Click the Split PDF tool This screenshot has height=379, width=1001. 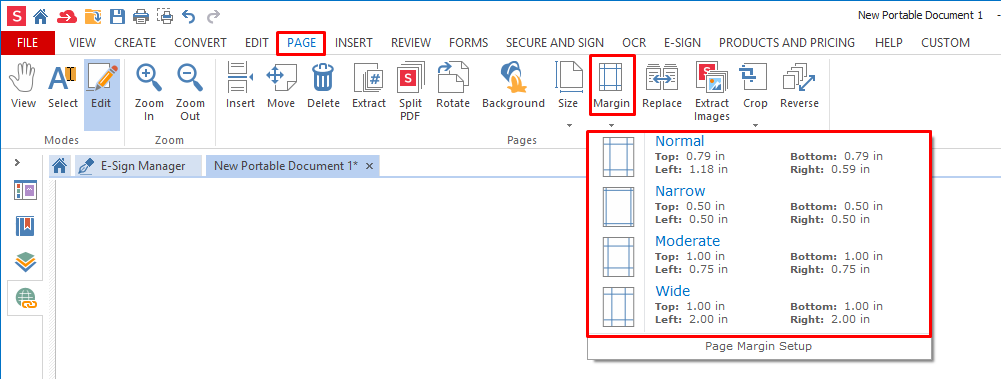pyautogui.click(x=410, y=92)
